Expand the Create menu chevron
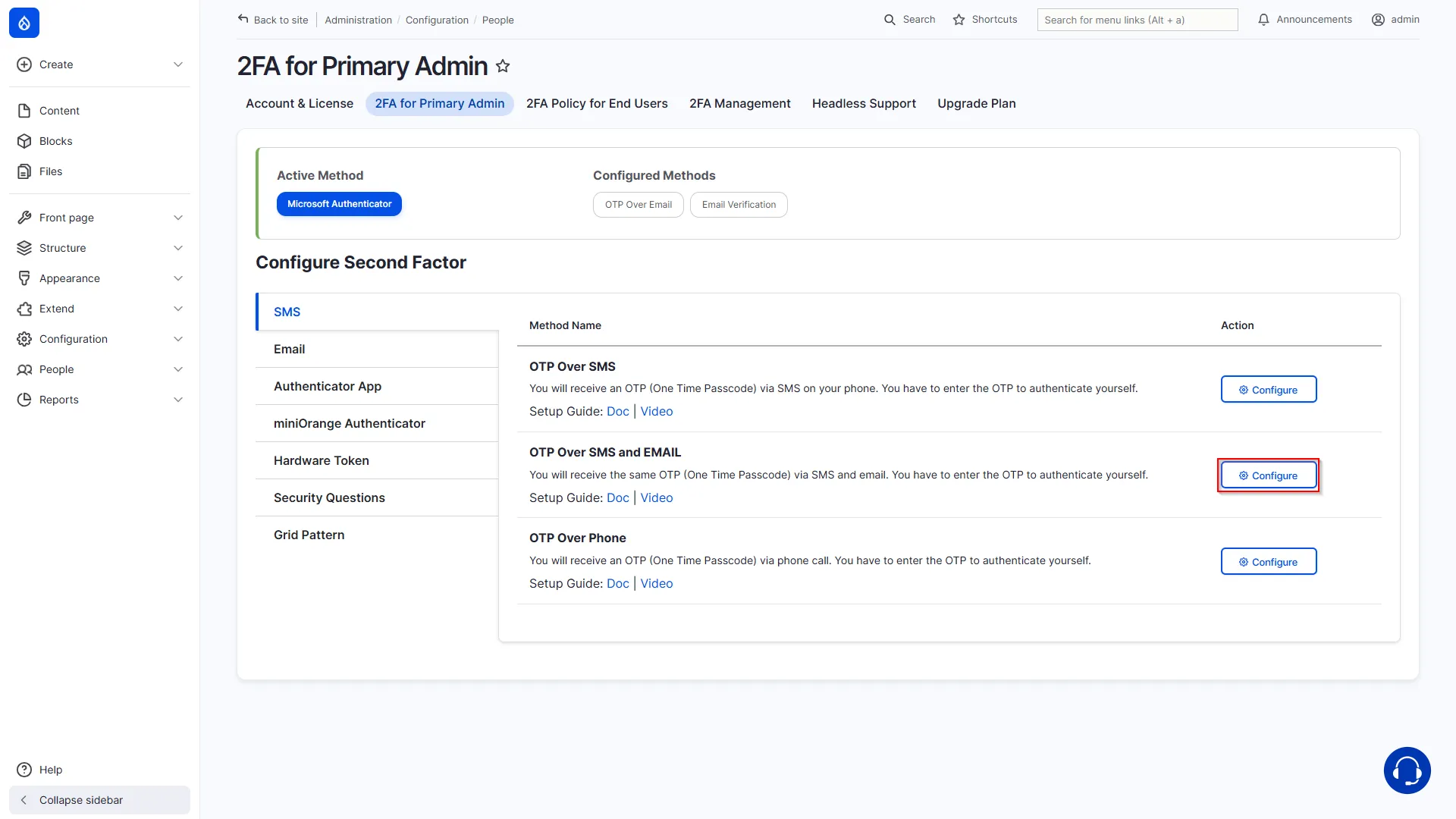This screenshot has width=1456, height=819. click(x=178, y=64)
